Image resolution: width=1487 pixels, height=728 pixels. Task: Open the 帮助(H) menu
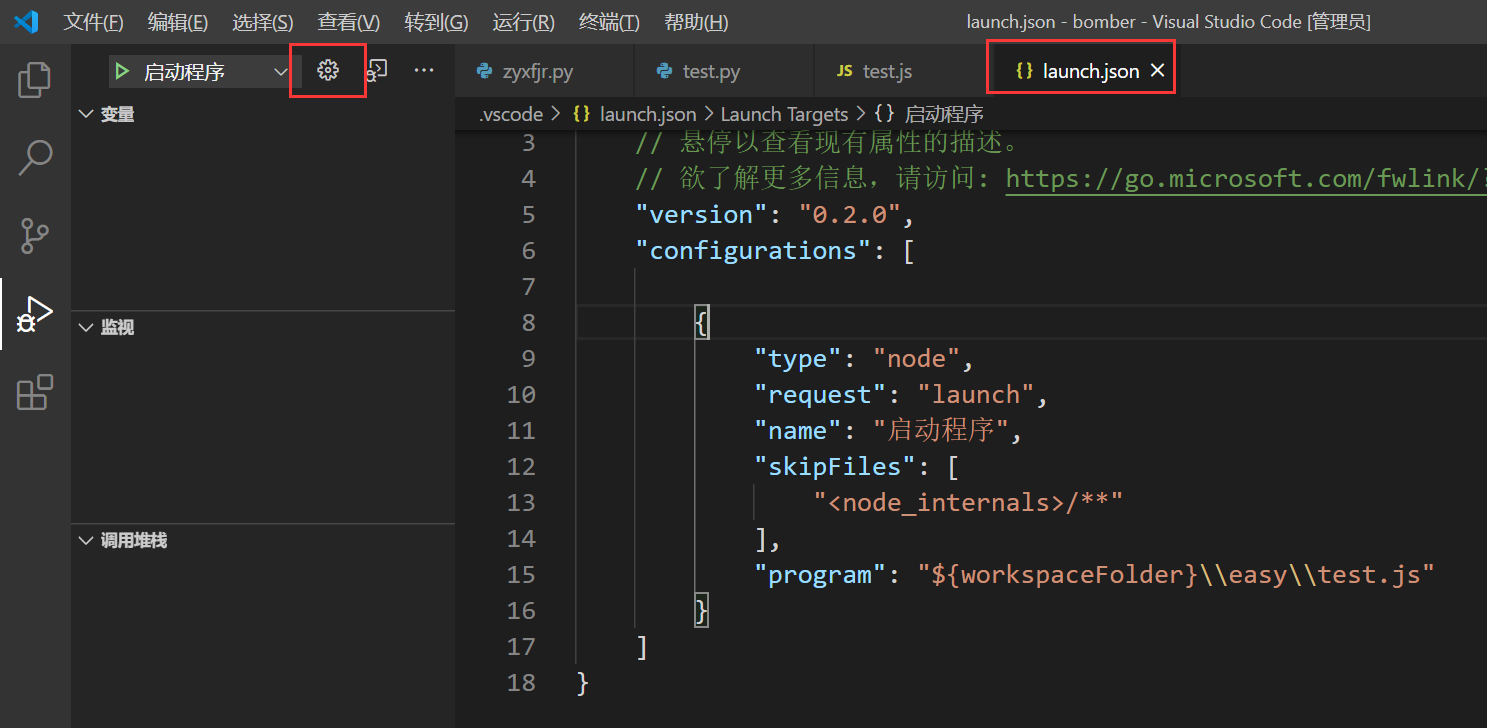(x=696, y=22)
